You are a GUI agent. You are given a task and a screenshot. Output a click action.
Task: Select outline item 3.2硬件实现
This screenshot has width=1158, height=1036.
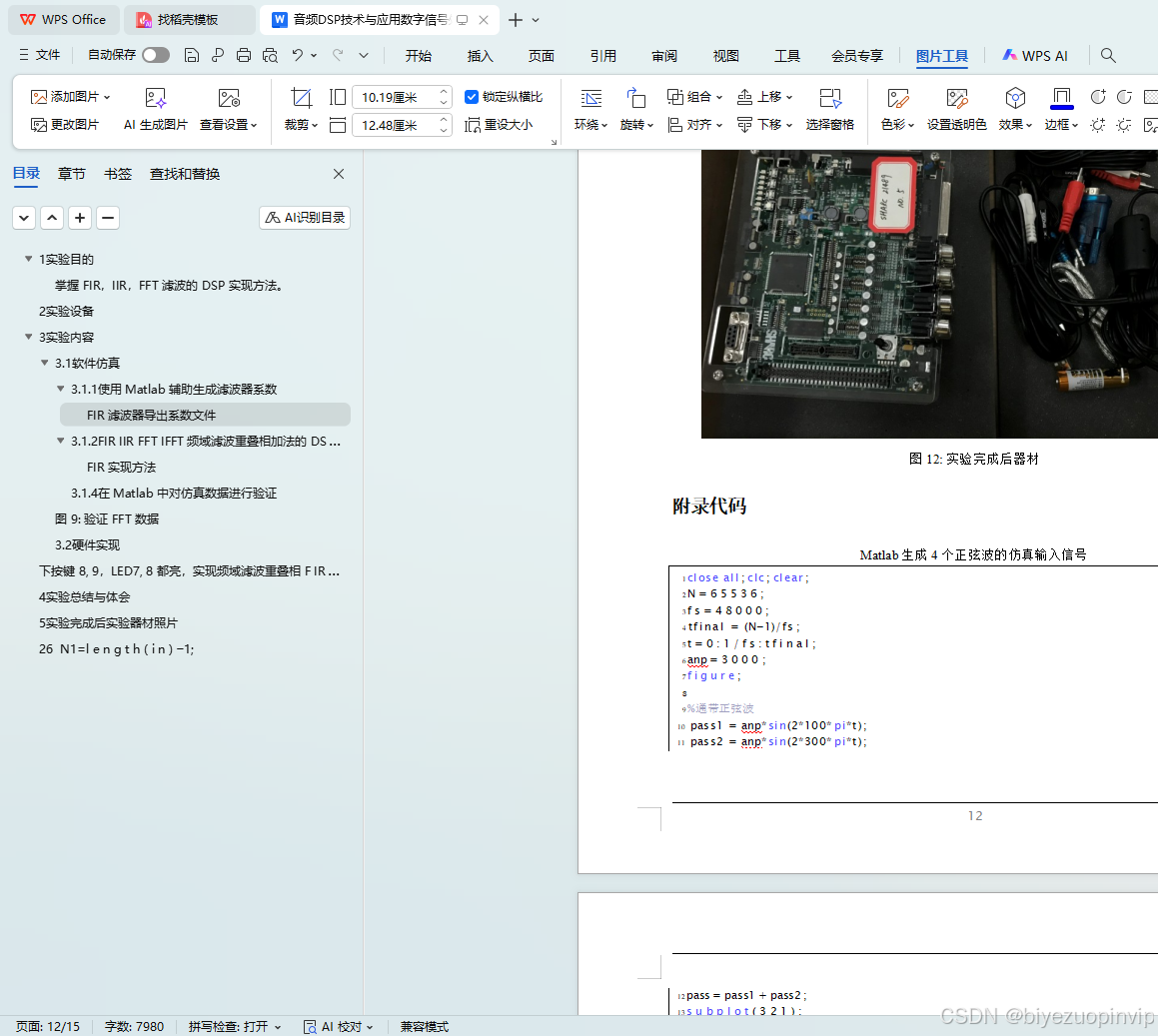click(87, 544)
